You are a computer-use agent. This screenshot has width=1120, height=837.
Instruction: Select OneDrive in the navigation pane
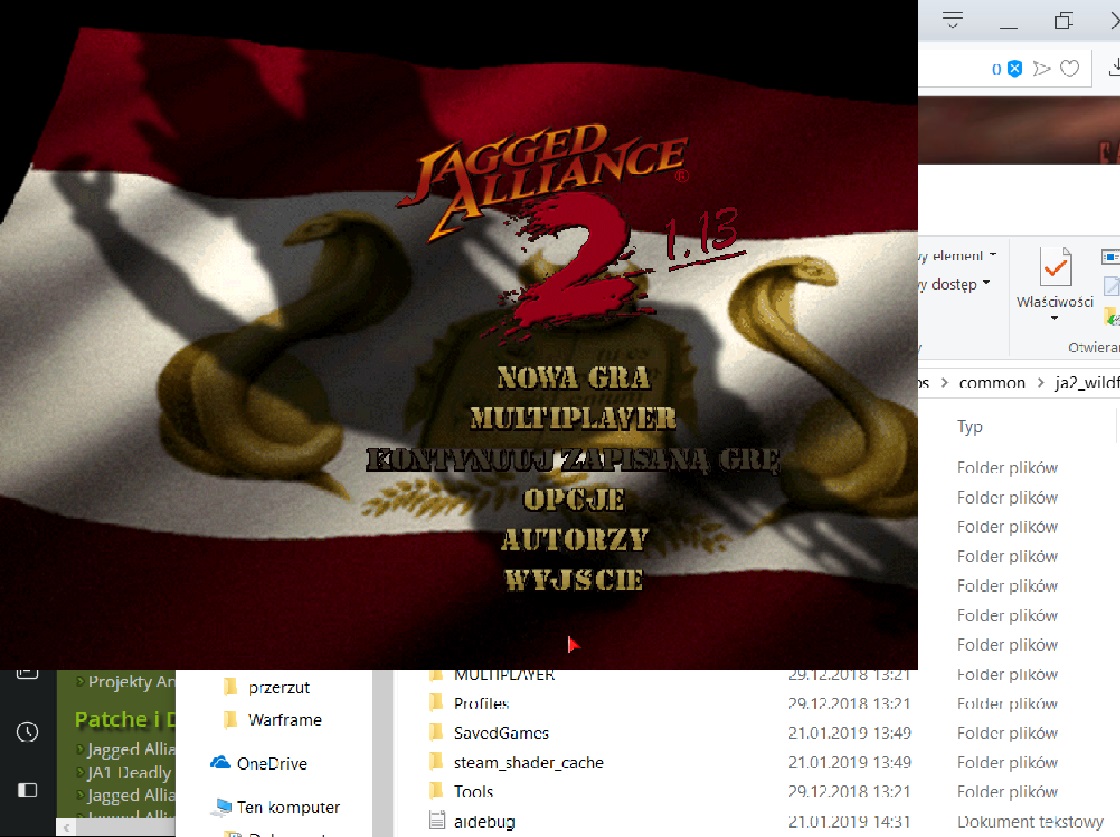tap(270, 764)
